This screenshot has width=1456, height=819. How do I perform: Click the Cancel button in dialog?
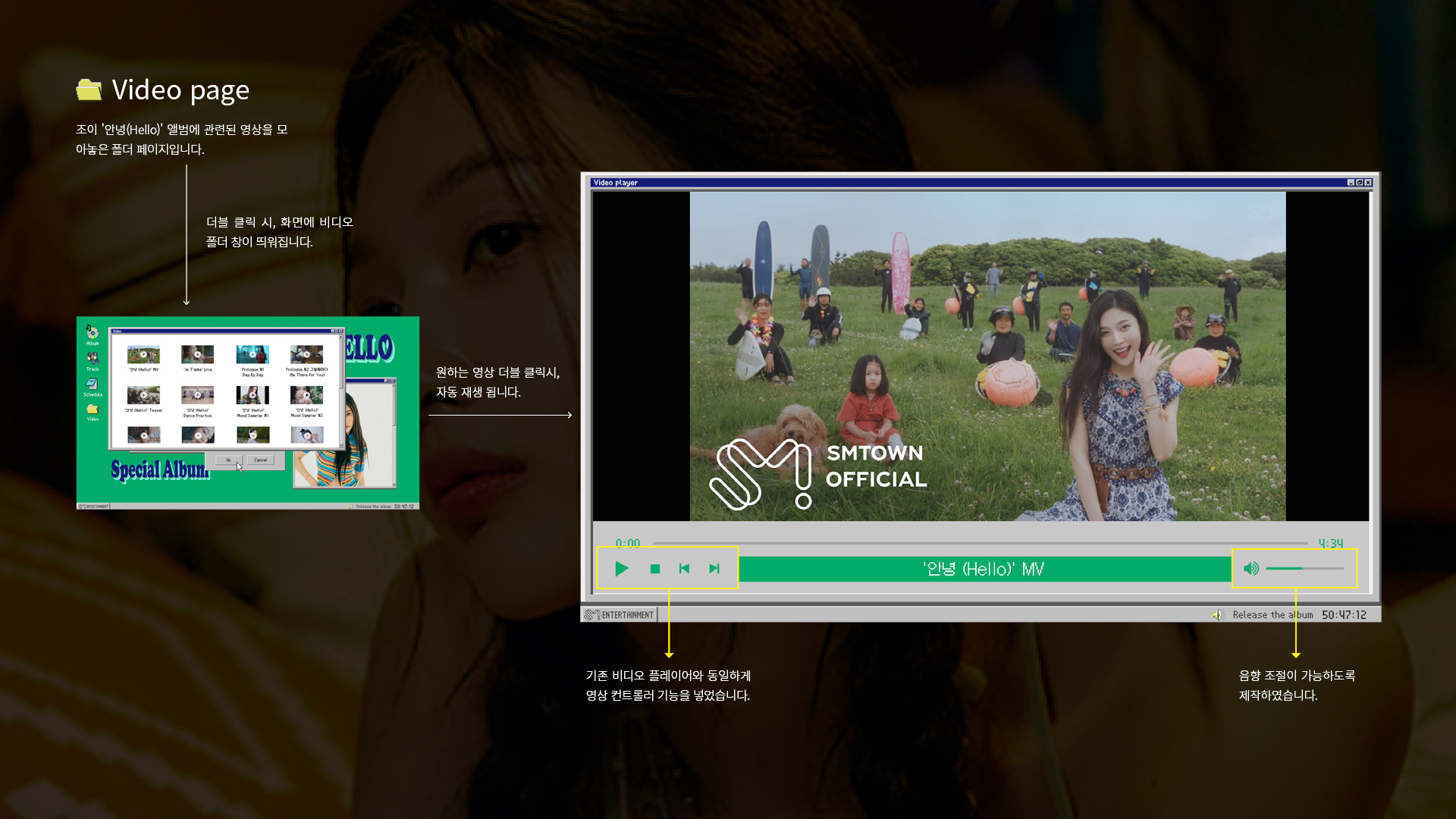(x=260, y=460)
